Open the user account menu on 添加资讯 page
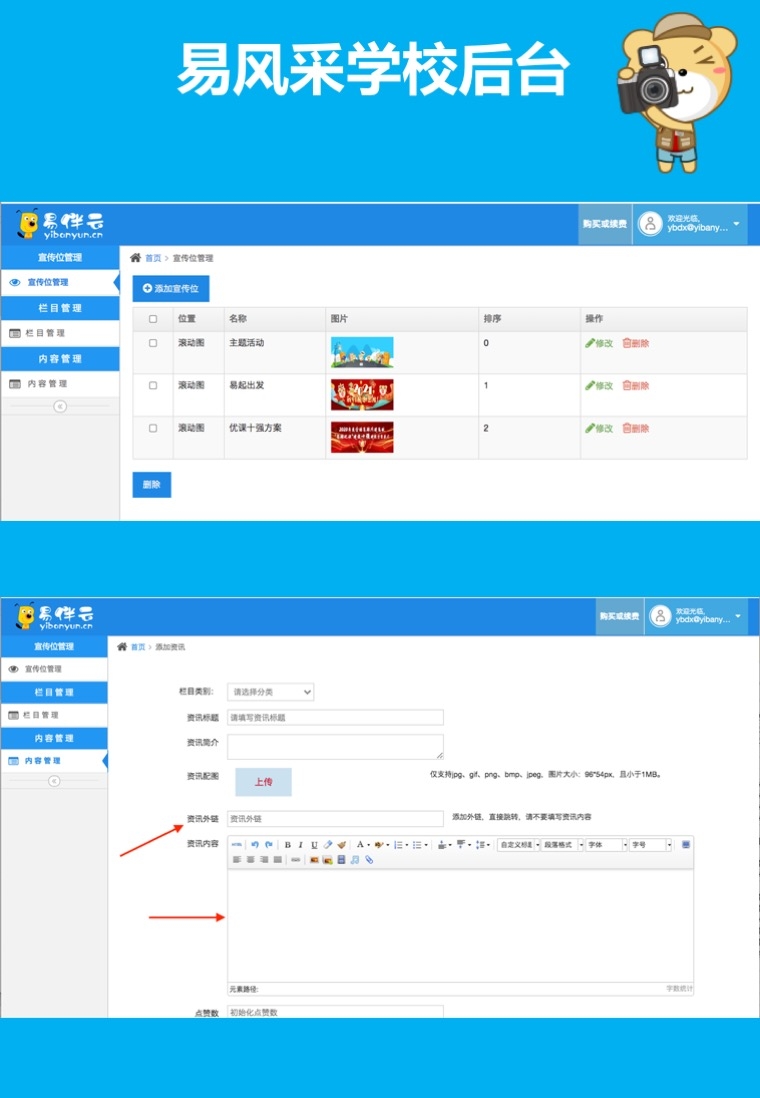The image size is (760, 1098). (x=696, y=616)
